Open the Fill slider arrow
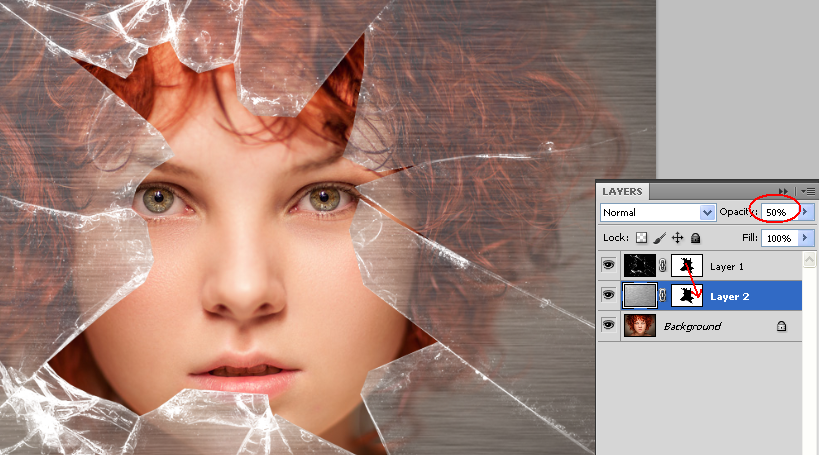The height and width of the screenshot is (455, 819). point(805,238)
